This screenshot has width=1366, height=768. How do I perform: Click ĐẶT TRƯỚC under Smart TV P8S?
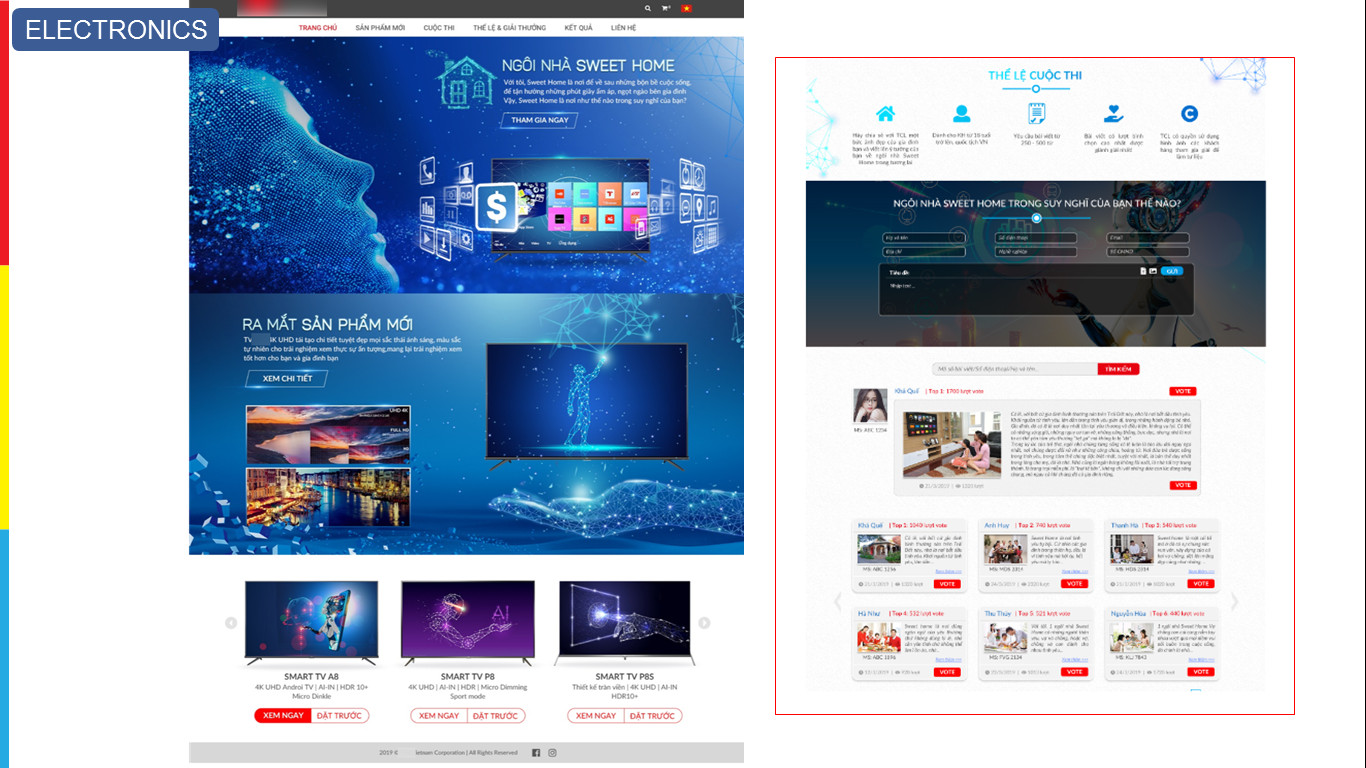pos(653,716)
